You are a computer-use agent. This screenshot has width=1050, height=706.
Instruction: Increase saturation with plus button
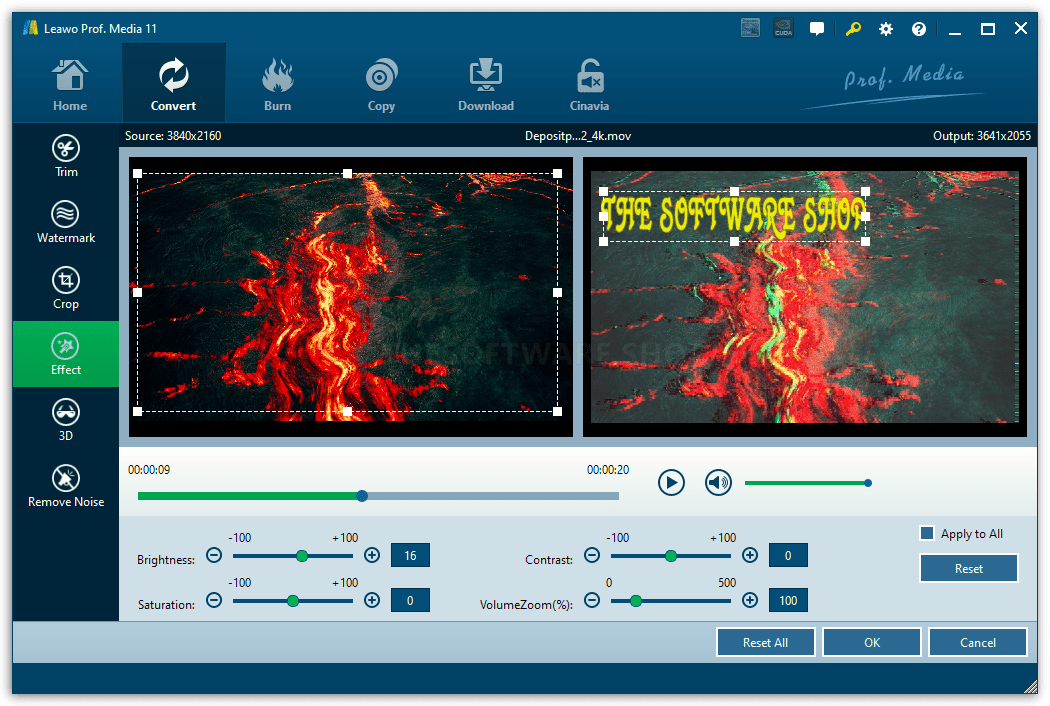[372, 600]
